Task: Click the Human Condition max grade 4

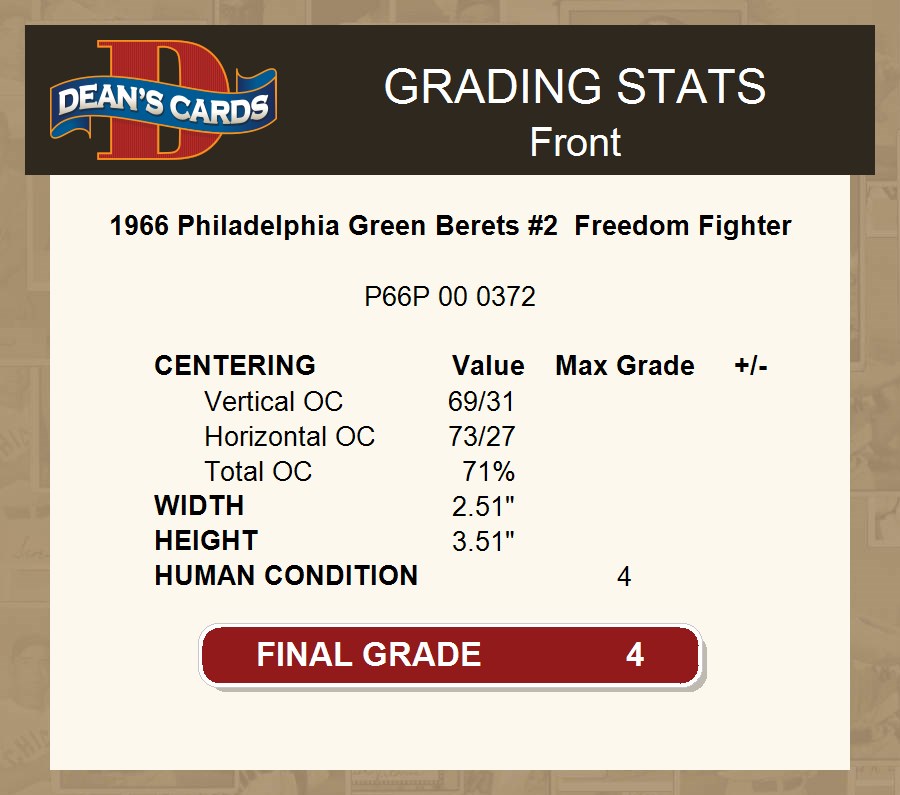Action: pyautogui.click(x=624, y=577)
